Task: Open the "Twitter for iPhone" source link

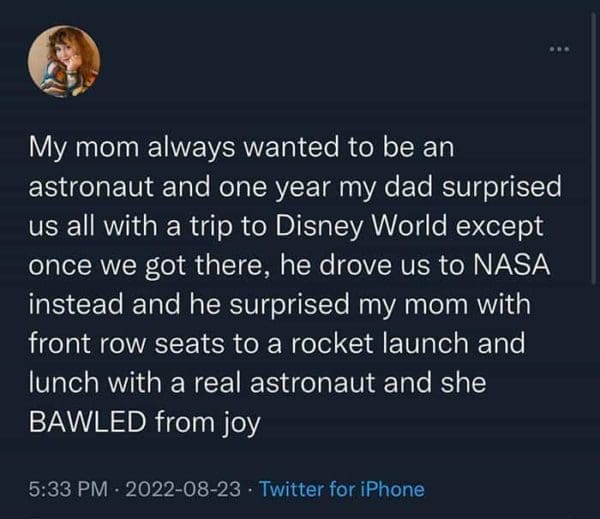Action: pos(341,489)
